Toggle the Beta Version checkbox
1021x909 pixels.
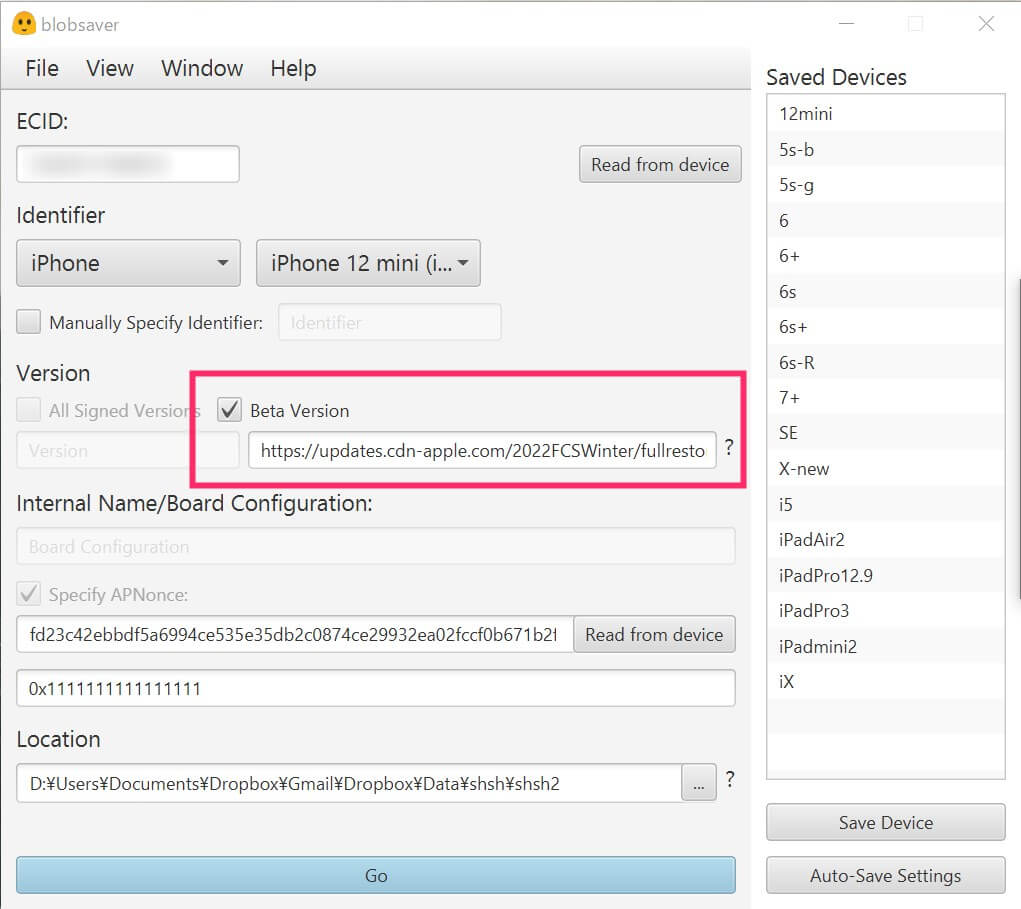[230, 410]
